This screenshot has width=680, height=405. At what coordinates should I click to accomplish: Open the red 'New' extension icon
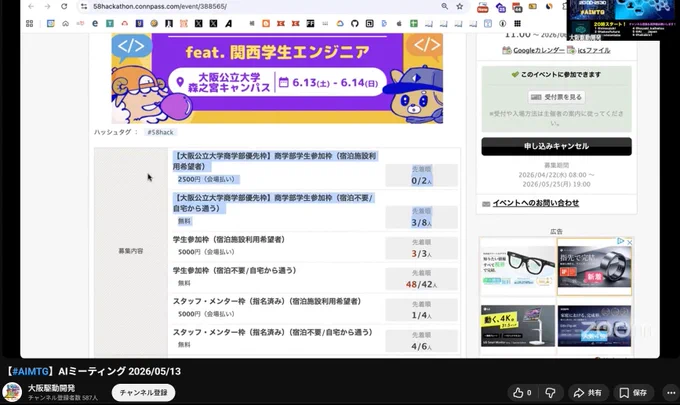tap(482, 7)
